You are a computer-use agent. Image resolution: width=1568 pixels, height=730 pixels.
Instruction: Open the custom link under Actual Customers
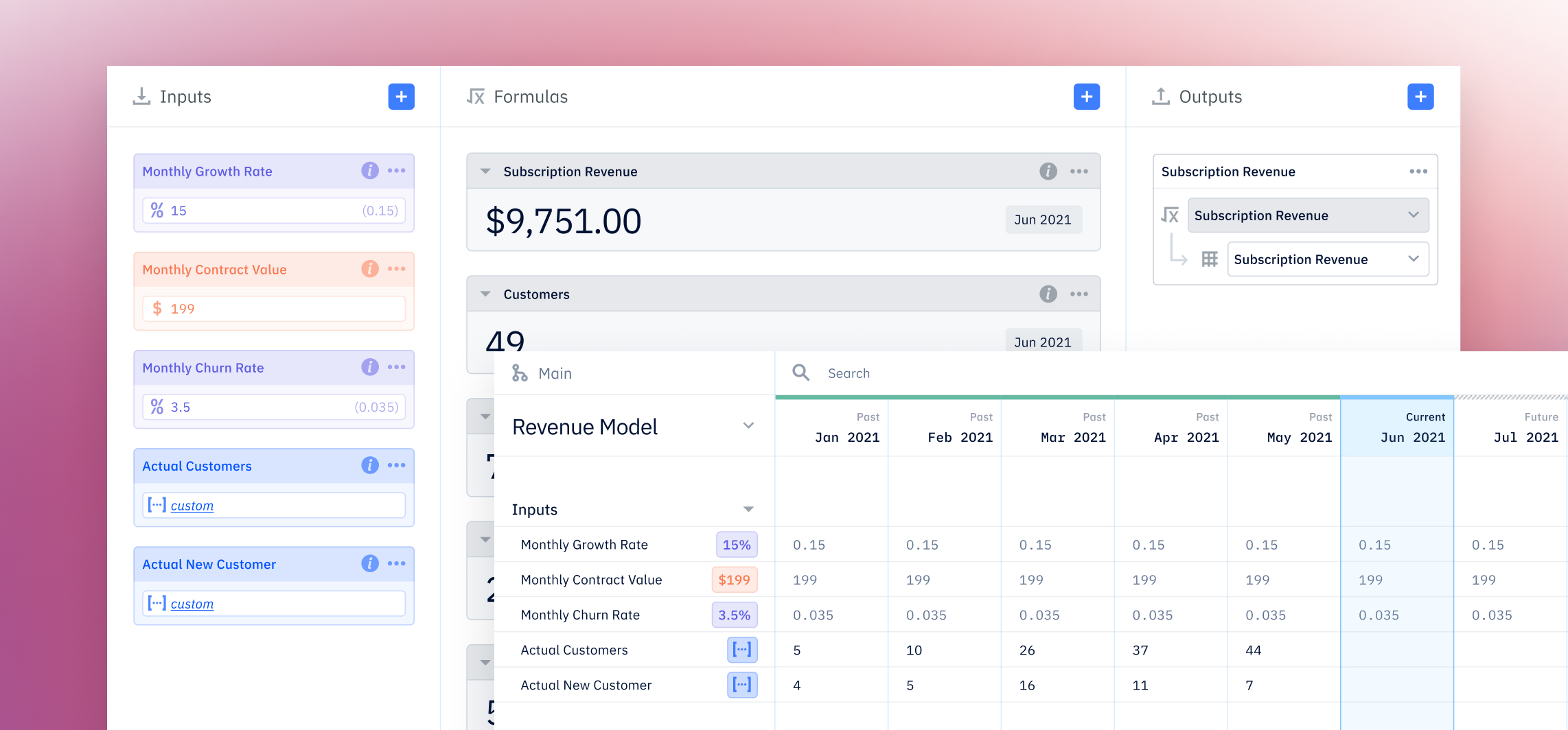click(x=192, y=505)
